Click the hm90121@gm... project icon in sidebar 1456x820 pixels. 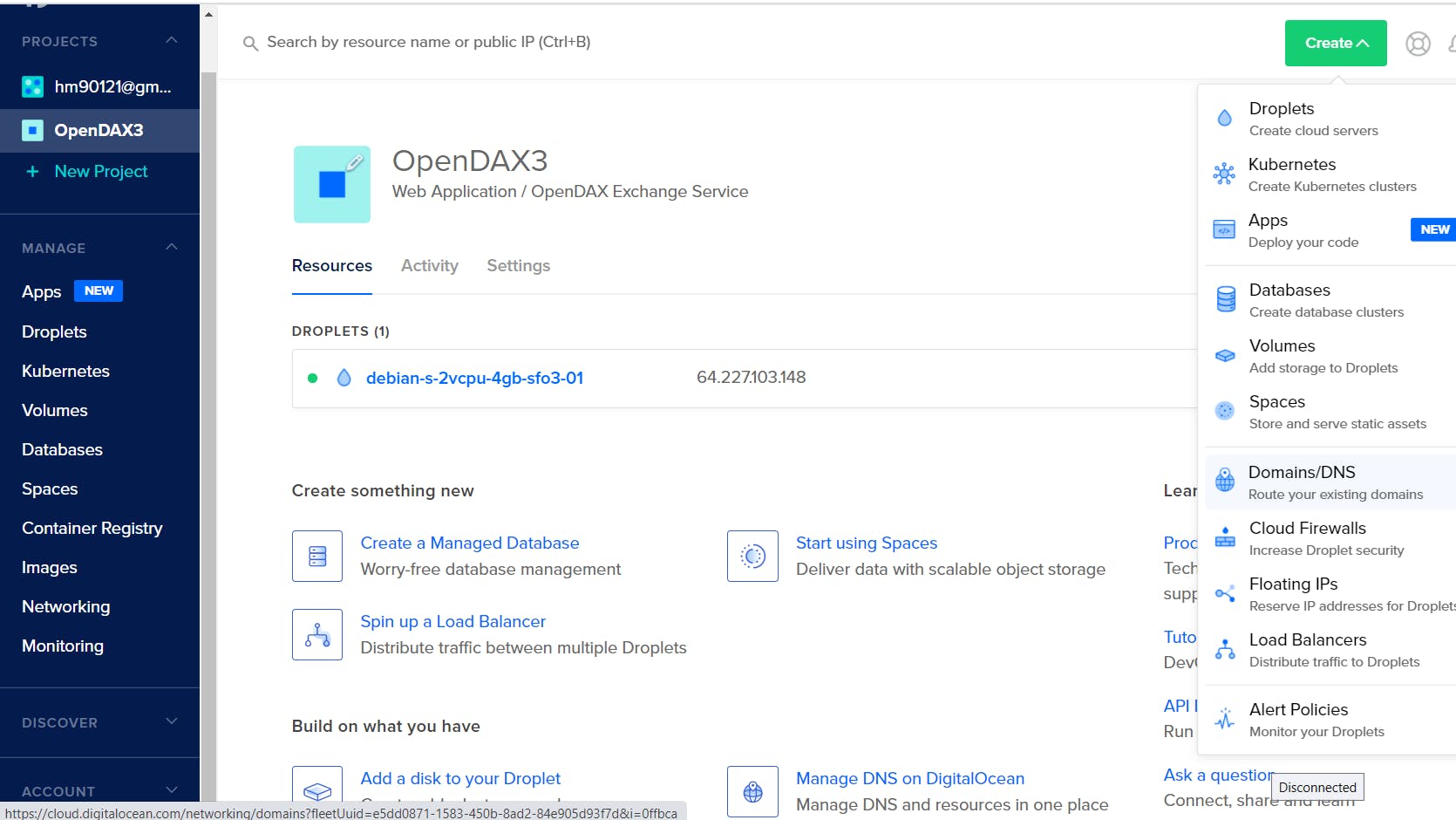pos(32,86)
